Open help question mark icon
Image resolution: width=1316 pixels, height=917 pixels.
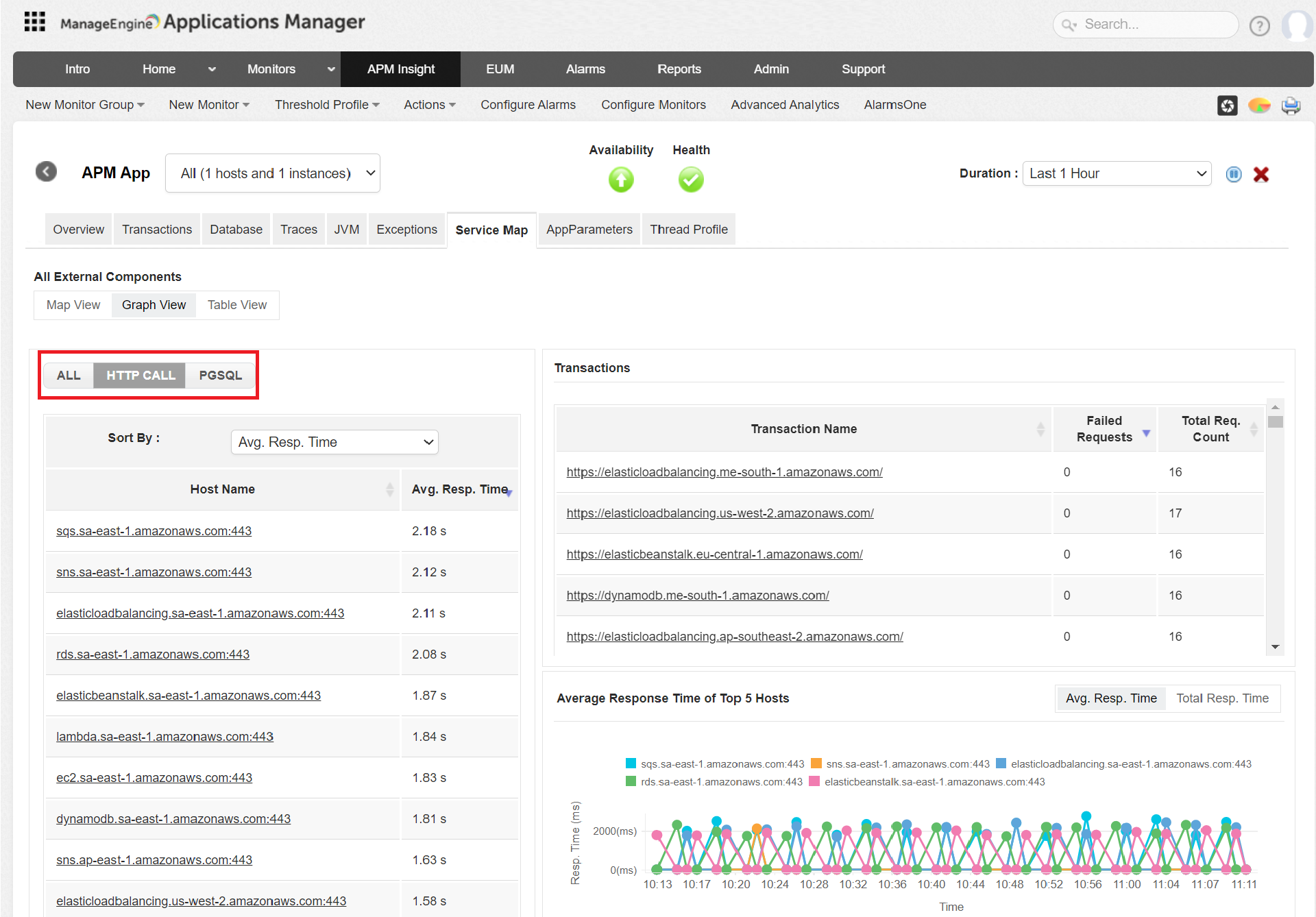pos(1259,26)
